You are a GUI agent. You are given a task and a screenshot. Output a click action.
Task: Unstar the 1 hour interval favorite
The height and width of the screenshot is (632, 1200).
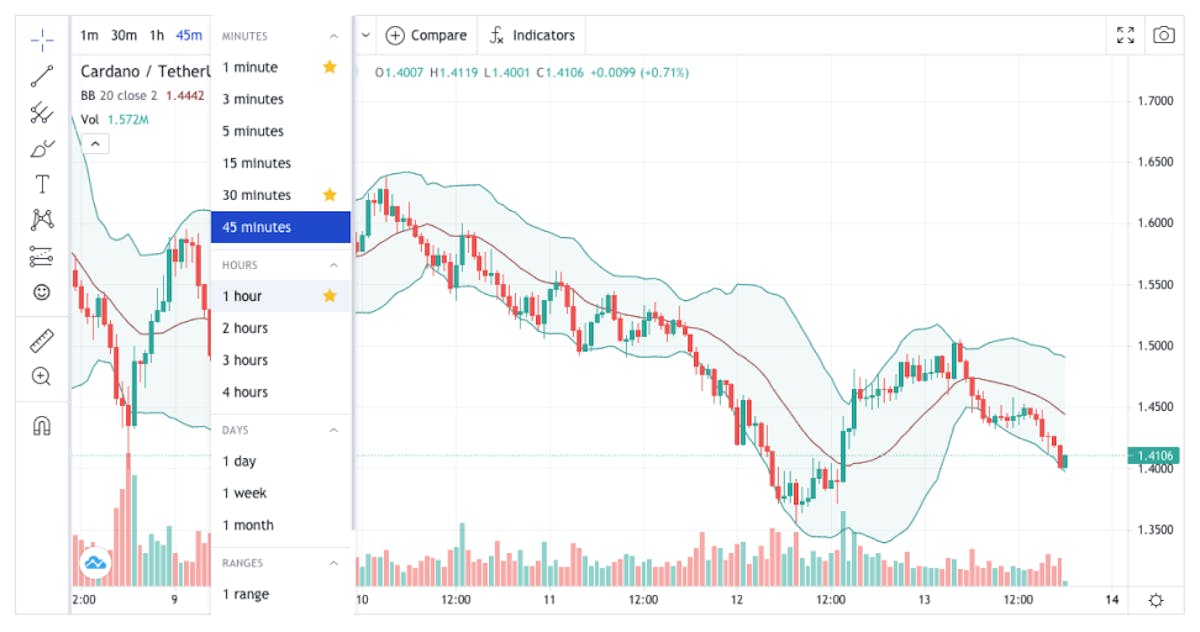coord(329,296)
